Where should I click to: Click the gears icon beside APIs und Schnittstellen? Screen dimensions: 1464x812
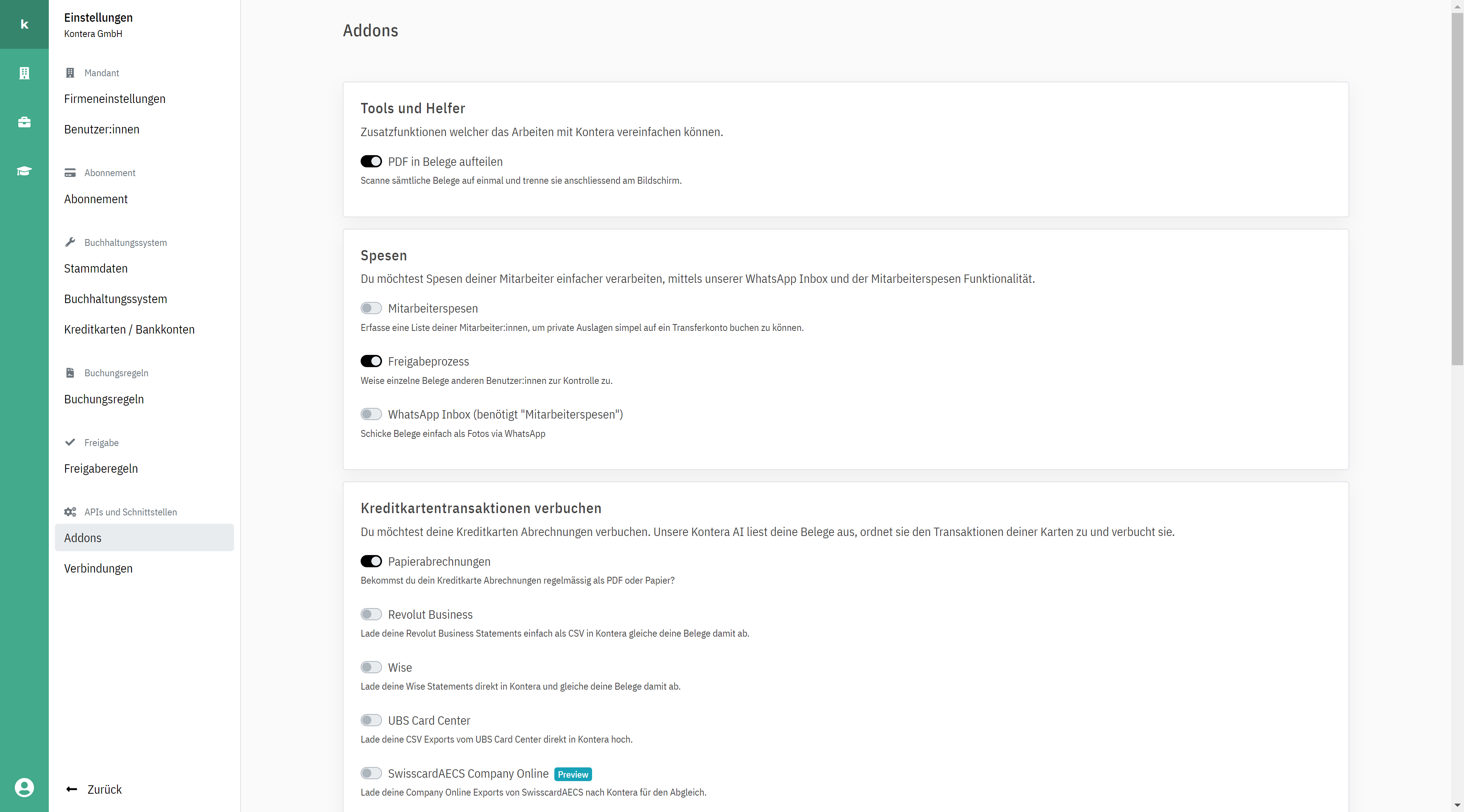click(x=70, y=512)
